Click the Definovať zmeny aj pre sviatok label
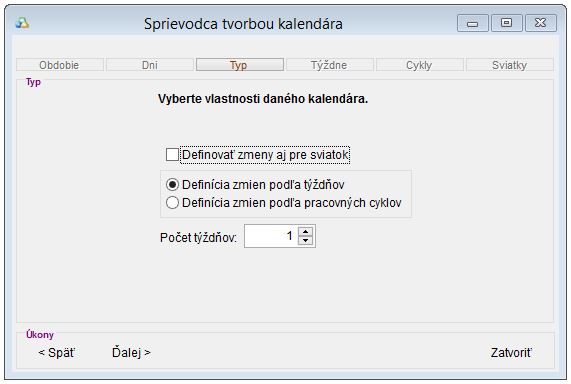 265,155
